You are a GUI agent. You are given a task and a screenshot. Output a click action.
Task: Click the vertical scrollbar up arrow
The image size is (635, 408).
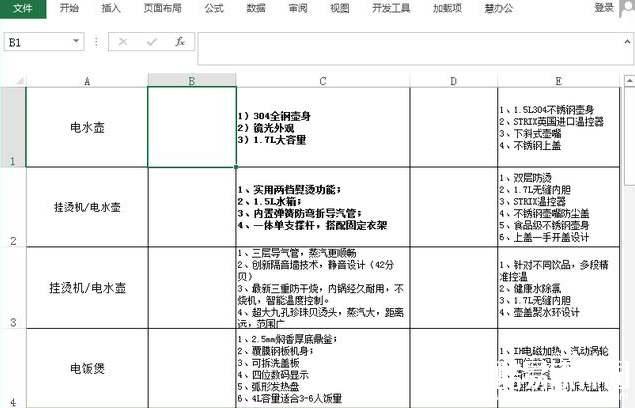(629, 81)
